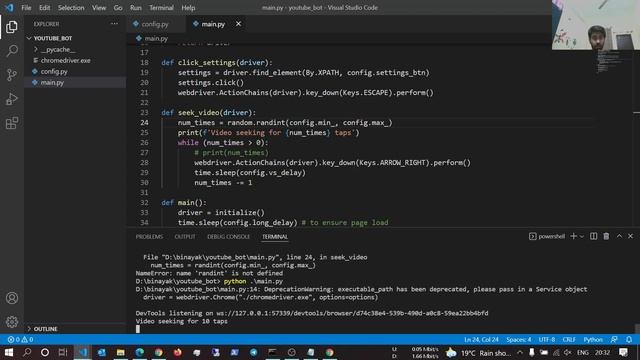Open Firefox from the taskbar

[178, 352]
